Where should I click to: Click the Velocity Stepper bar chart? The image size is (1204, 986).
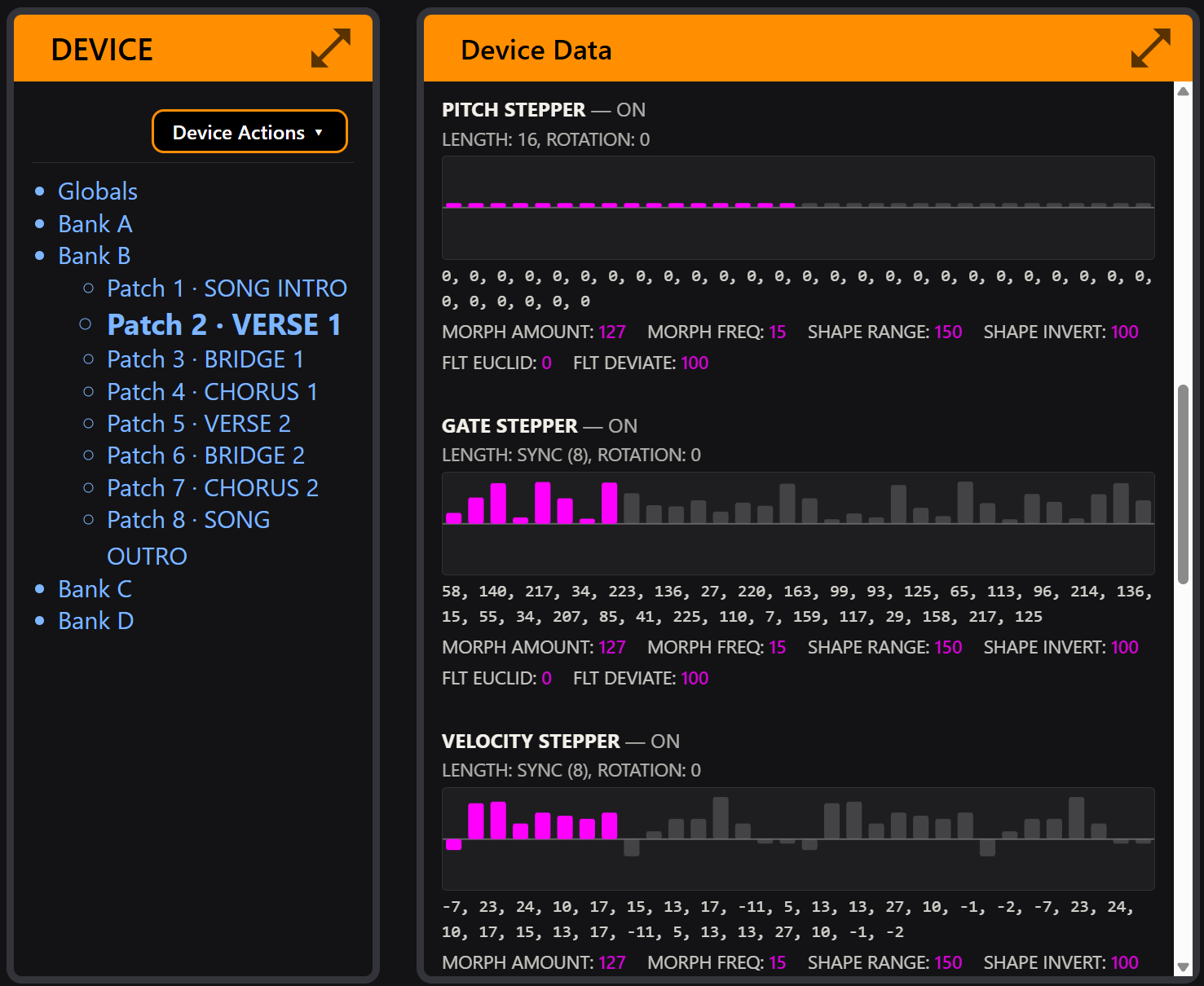(x=798, y=839)
